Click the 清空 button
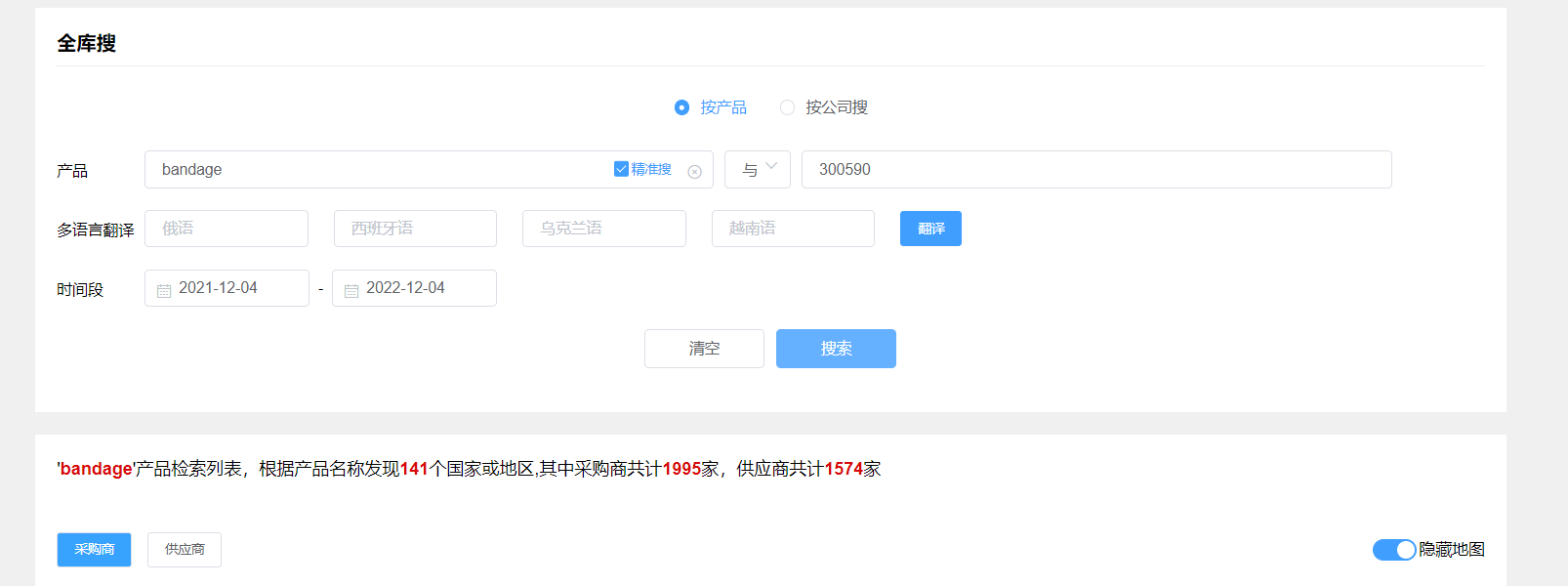Image resolution: width=1568 pixels, height=586 pixels. tap(704, 349)
